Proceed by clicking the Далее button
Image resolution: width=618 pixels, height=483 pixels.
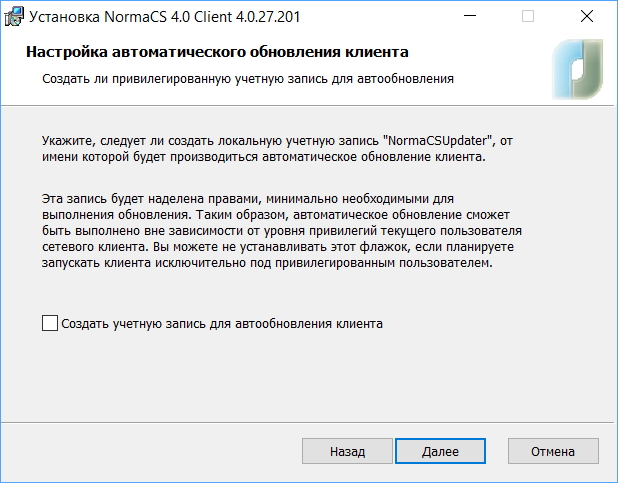pyautogui.click(x=440, y=451)
